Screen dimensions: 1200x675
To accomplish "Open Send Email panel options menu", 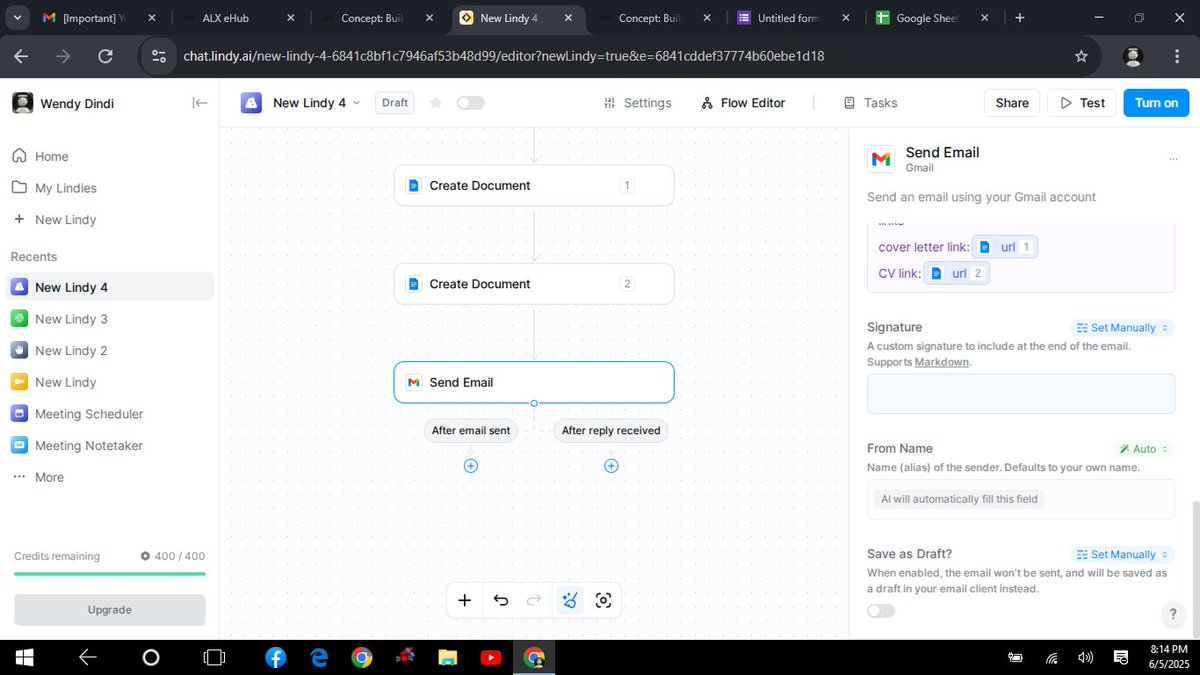I will coord(1173,159).
